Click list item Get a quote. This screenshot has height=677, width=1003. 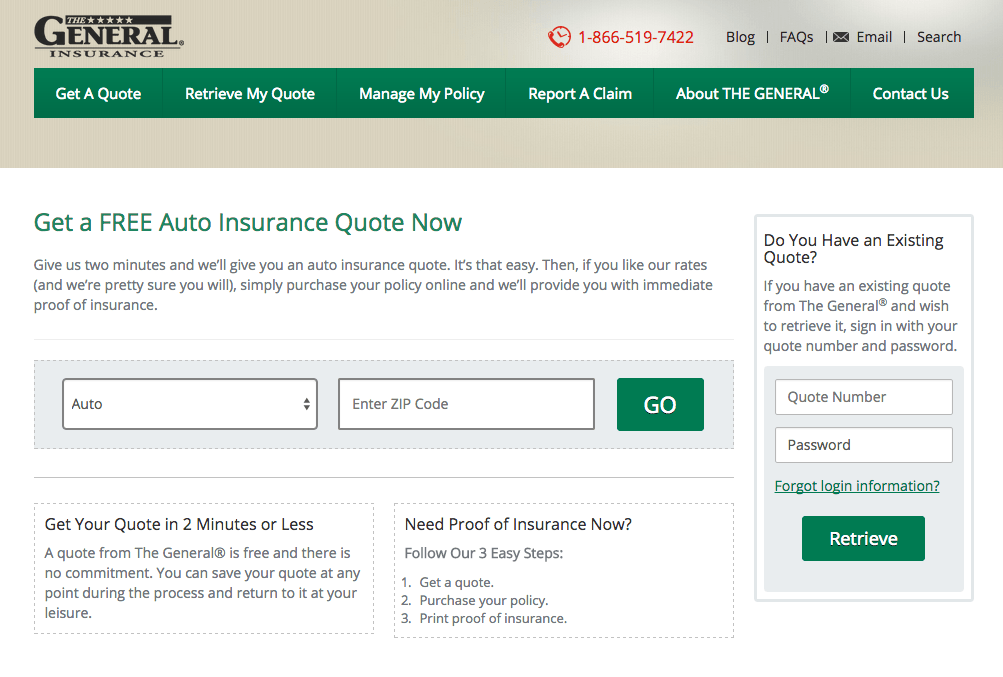(456, 582)
